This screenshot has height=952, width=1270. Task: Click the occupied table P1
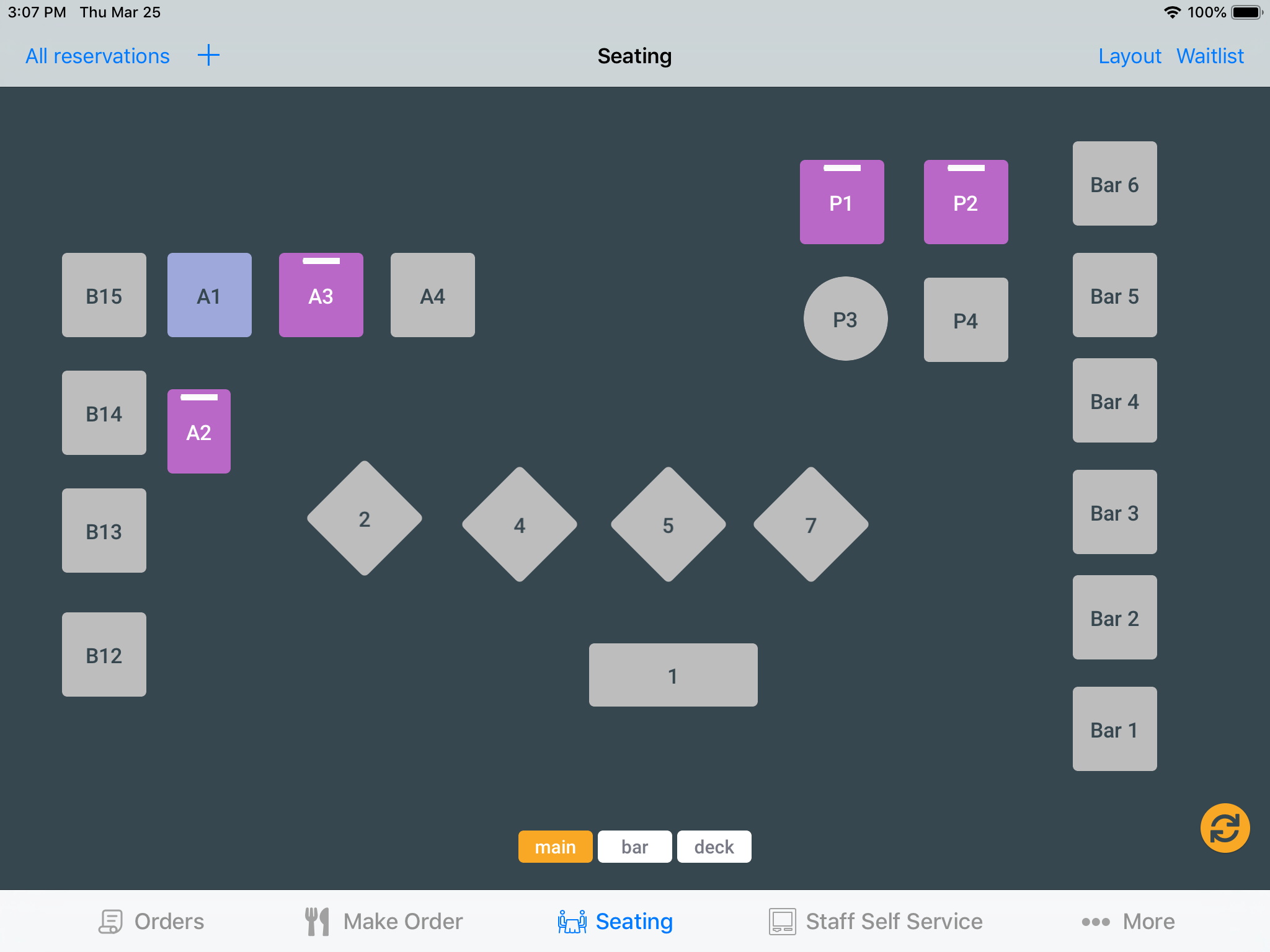pos(842,201)
